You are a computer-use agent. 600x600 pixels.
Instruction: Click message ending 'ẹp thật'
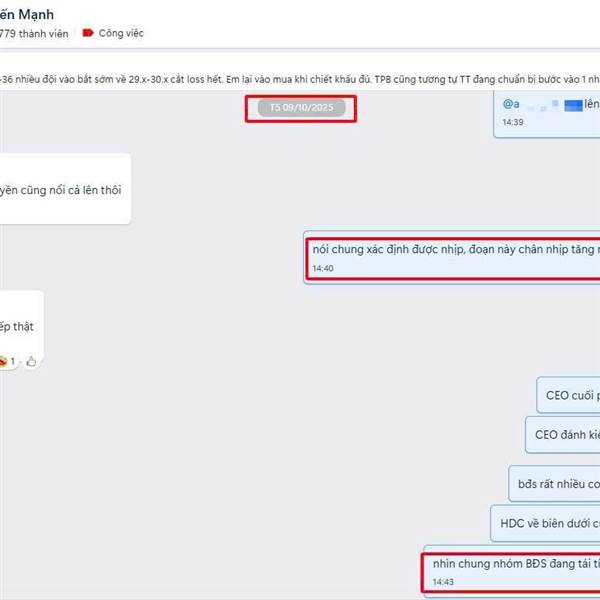point(22,326)
